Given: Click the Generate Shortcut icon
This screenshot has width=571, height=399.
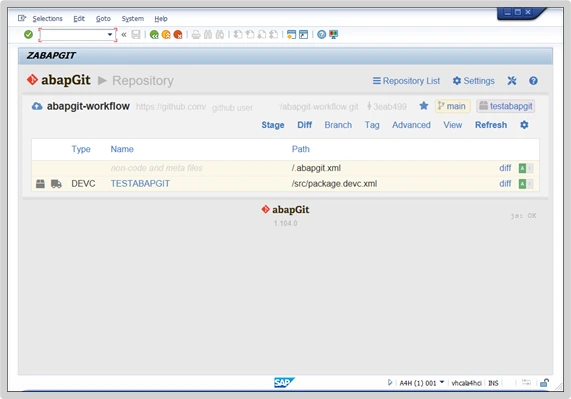Looking at the screenshot, I should [303, 35].
